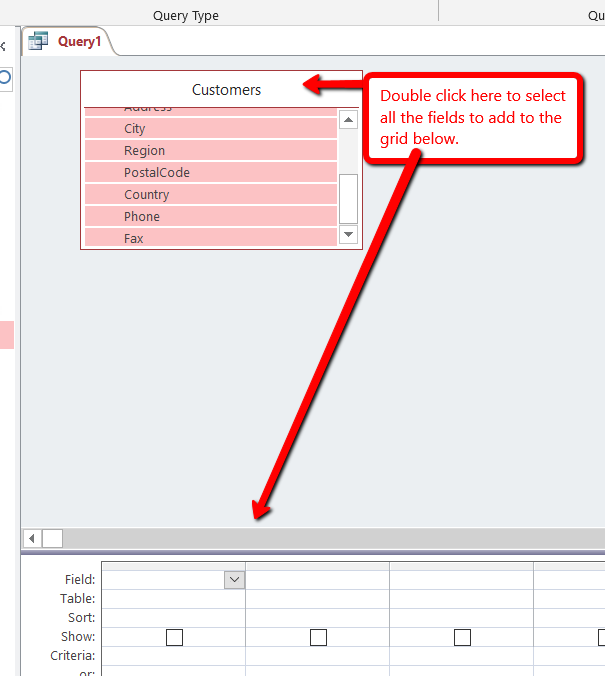Toggle Show checkbox in third grid column
The width and height of the screenshot is (605, 676).
[462, 637]
